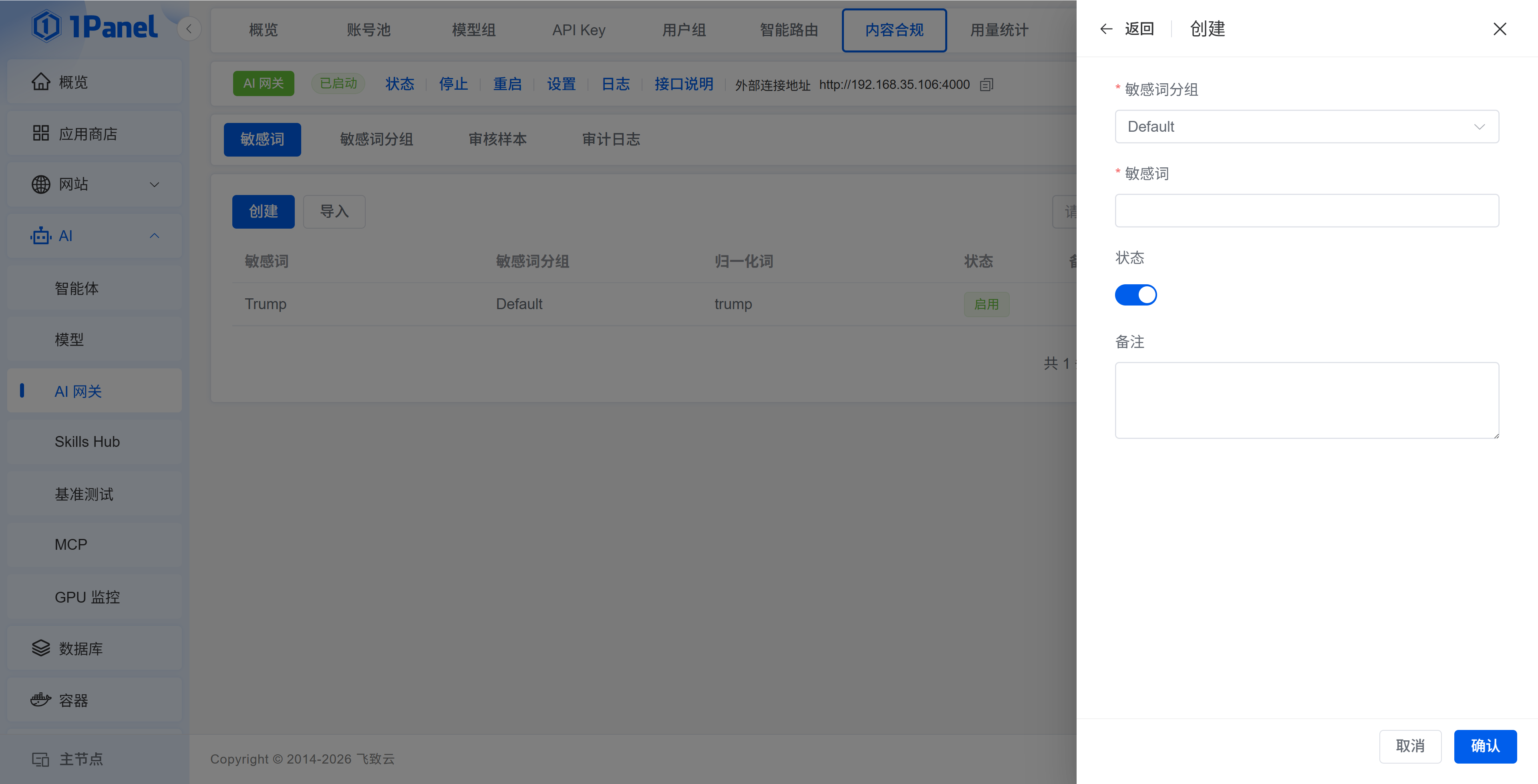Click the home icon beside 概览
This screenshot has height=784, width=1538.
pyautogui.click(x=40, y=82)
